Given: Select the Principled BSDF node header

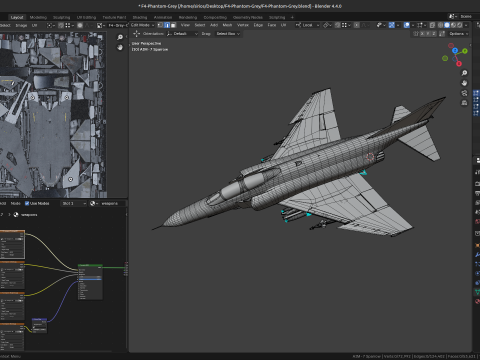Looking at the screenshot, I should [90, 266].
